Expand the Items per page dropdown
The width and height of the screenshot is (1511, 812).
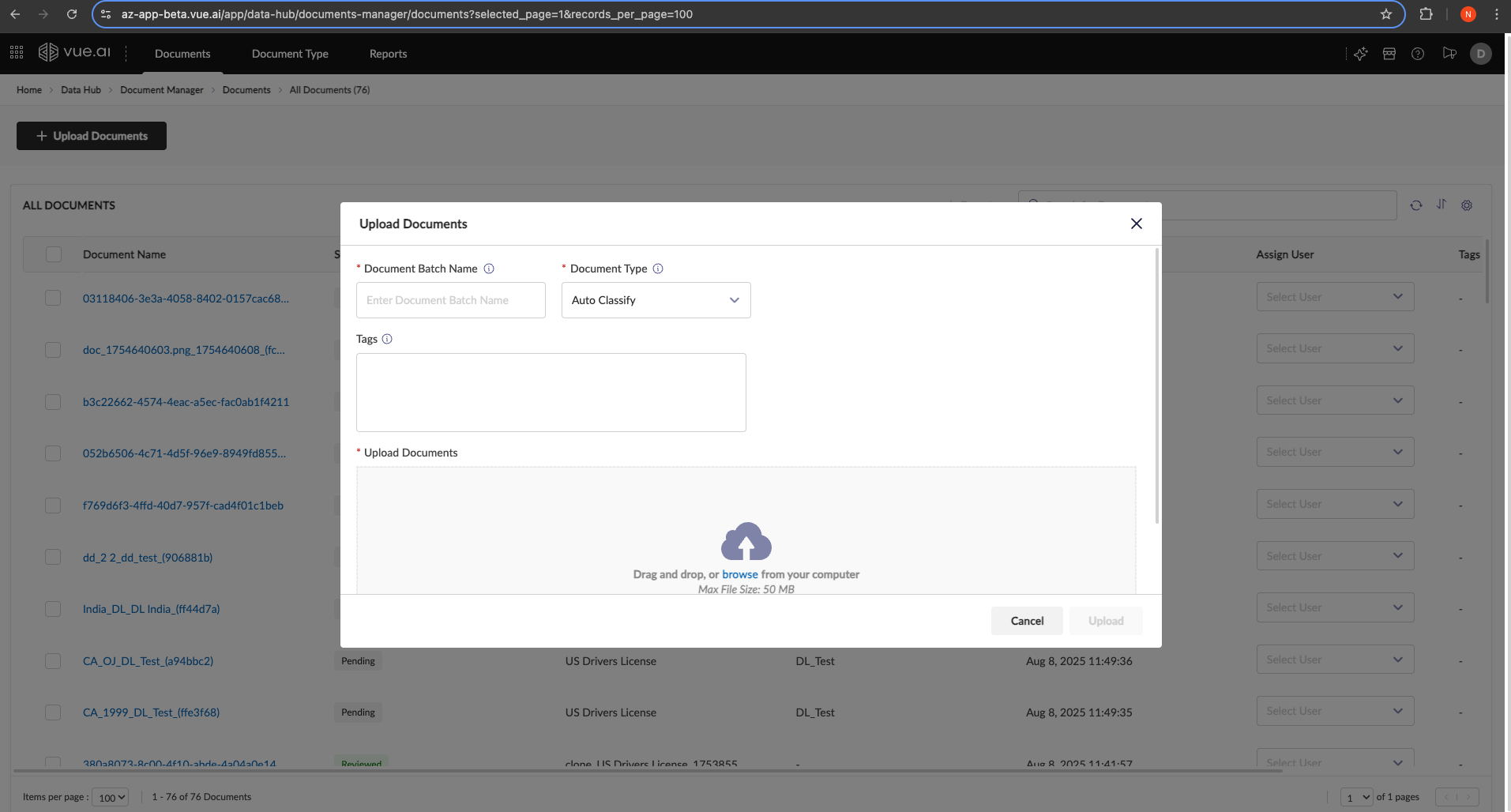tap(110, 797)
